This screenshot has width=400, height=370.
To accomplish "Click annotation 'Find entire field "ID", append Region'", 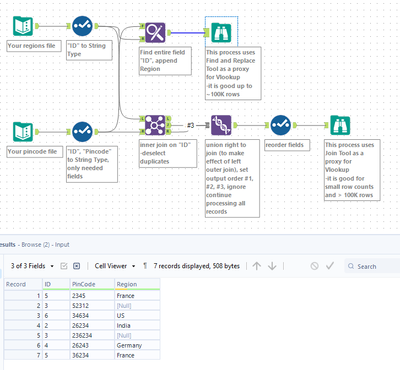I will (x=165, y=61).
